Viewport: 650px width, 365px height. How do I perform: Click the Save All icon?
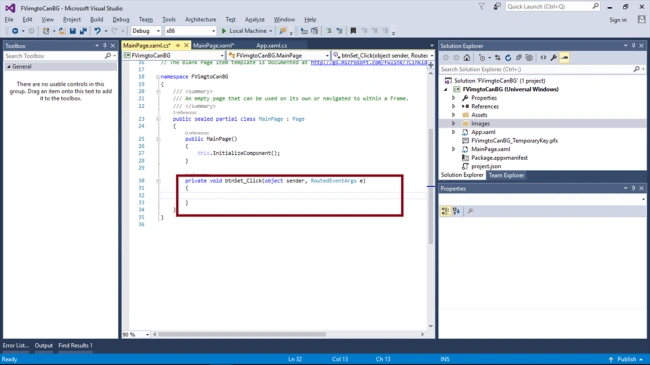pyautogui.click(x=83, y=31)
